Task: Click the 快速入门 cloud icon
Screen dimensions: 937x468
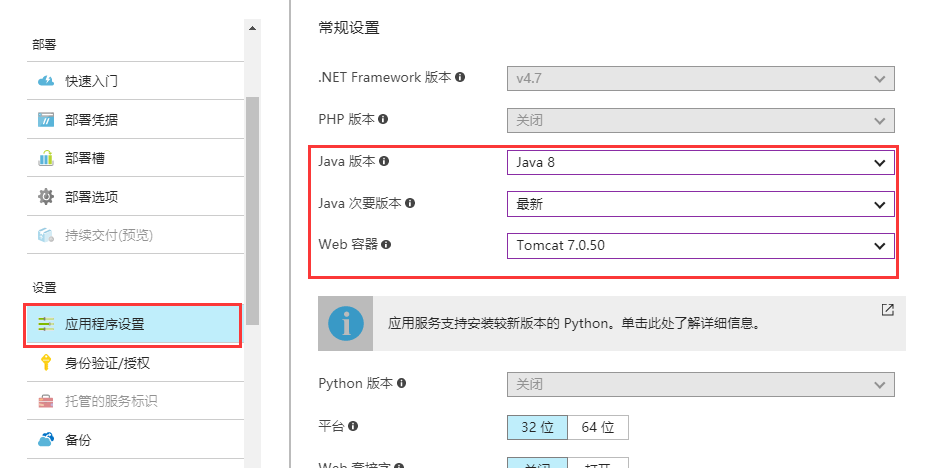Action: pos(45,81)
